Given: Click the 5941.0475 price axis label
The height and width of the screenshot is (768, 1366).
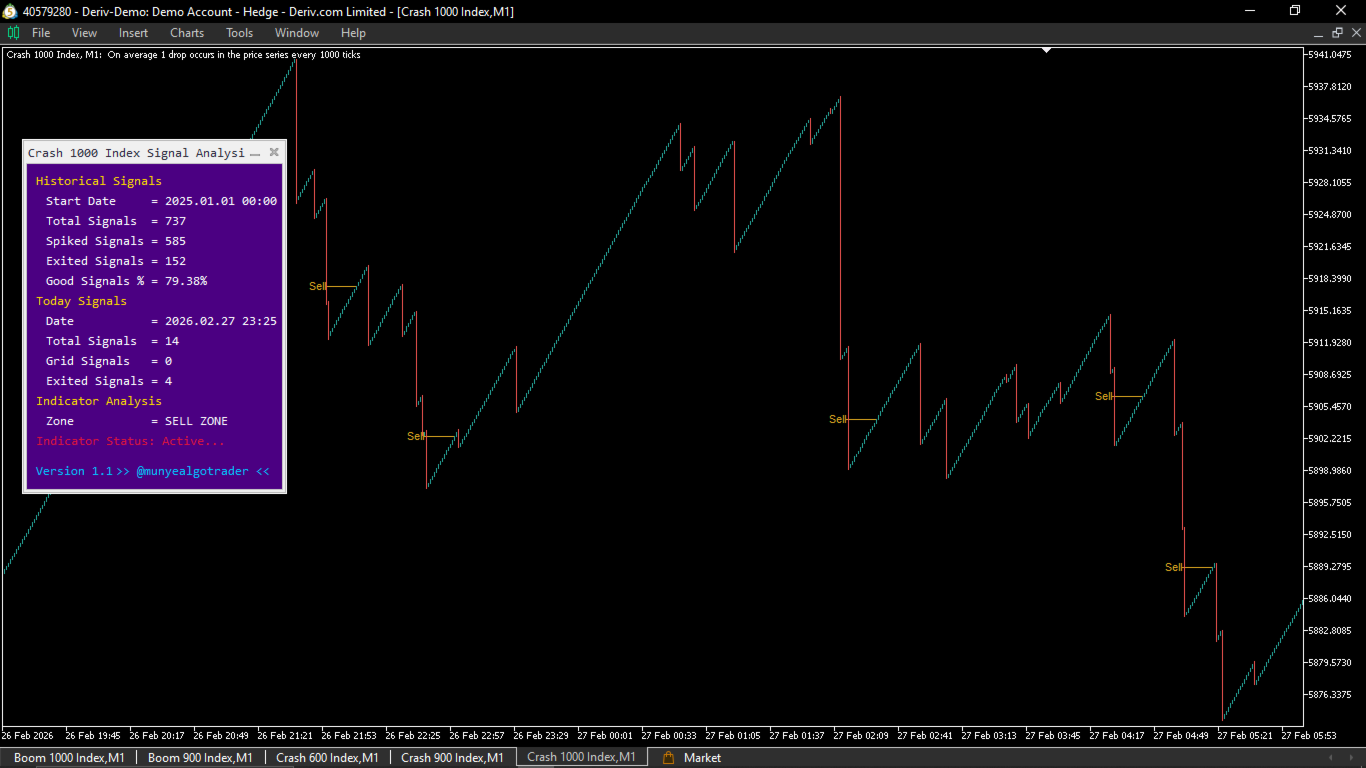Looking at the screenshot, I should pyautogui.click(x=1330, y=55).
